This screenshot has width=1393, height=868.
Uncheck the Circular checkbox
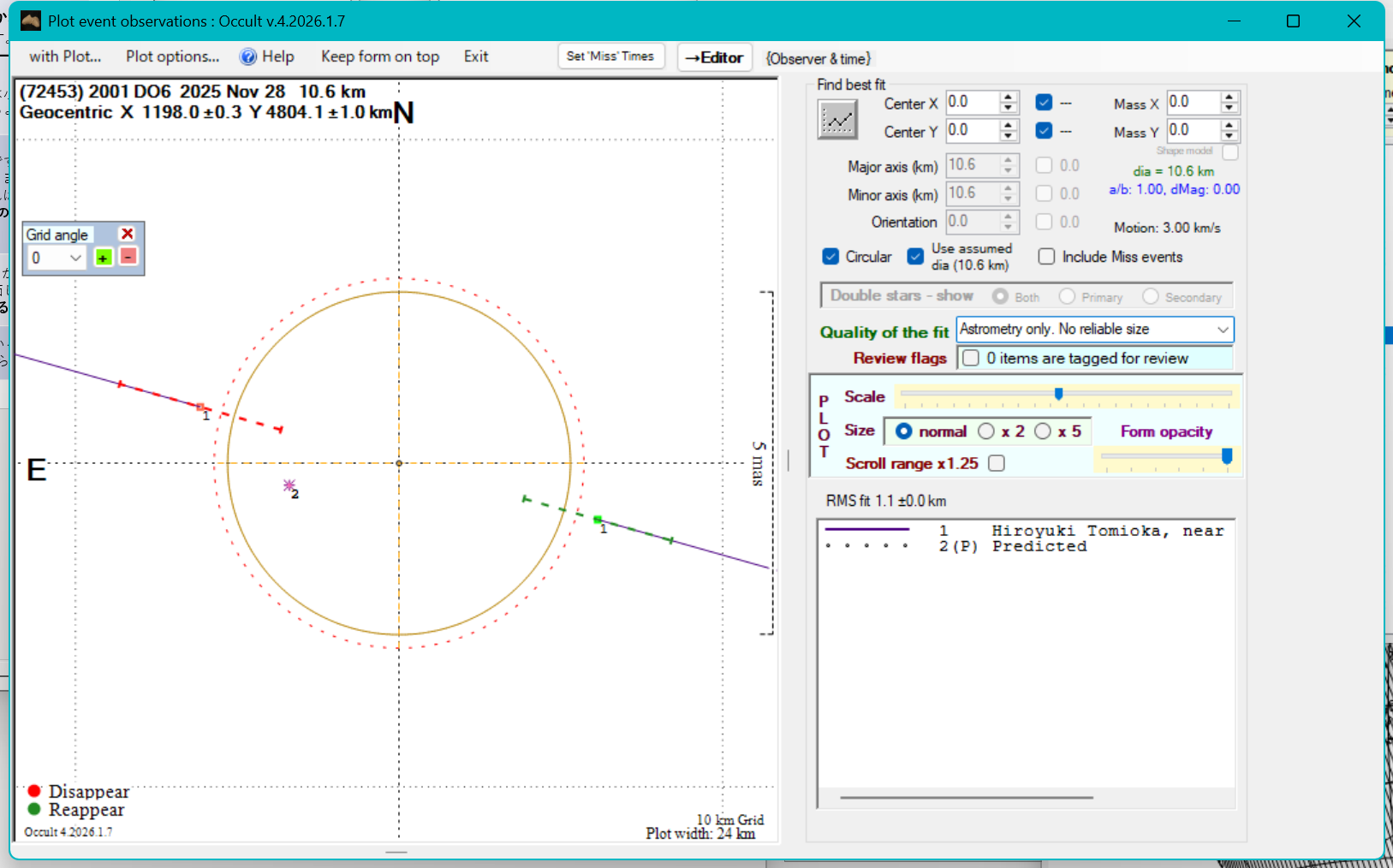tap(830, 257)
